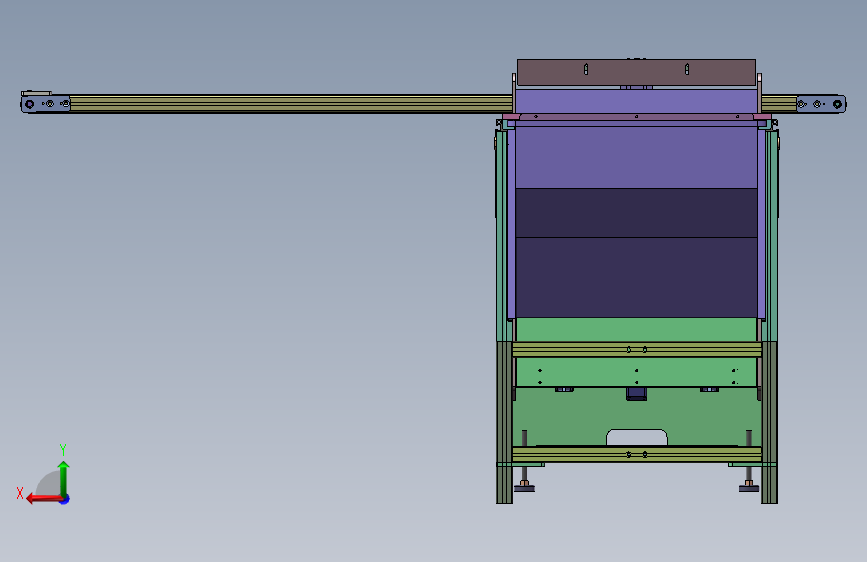Select the upper dark navy panel

point(636,213)
